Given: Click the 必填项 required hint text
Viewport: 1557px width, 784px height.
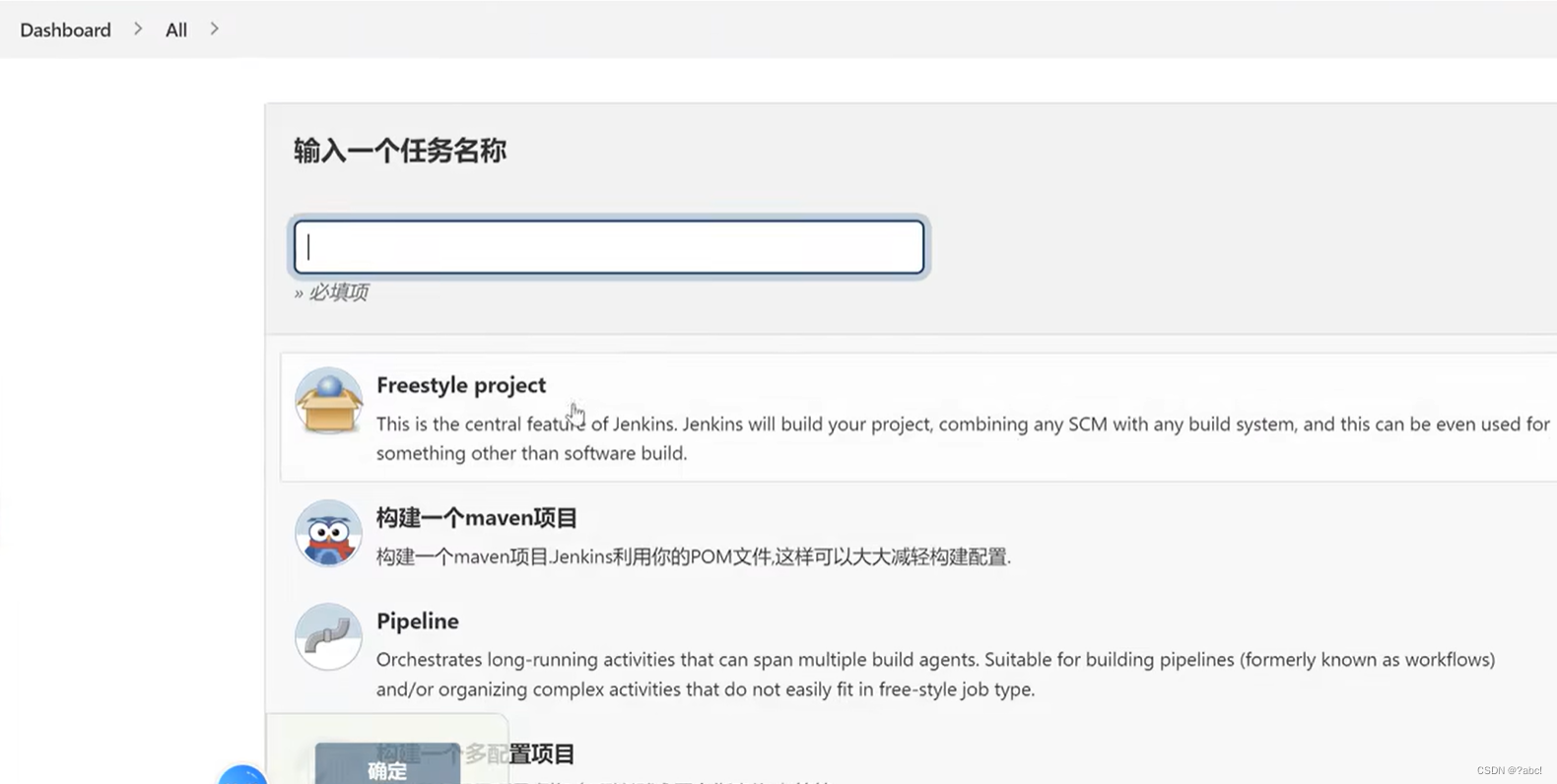Looking at the screenshot, I should tap(331, 292).
